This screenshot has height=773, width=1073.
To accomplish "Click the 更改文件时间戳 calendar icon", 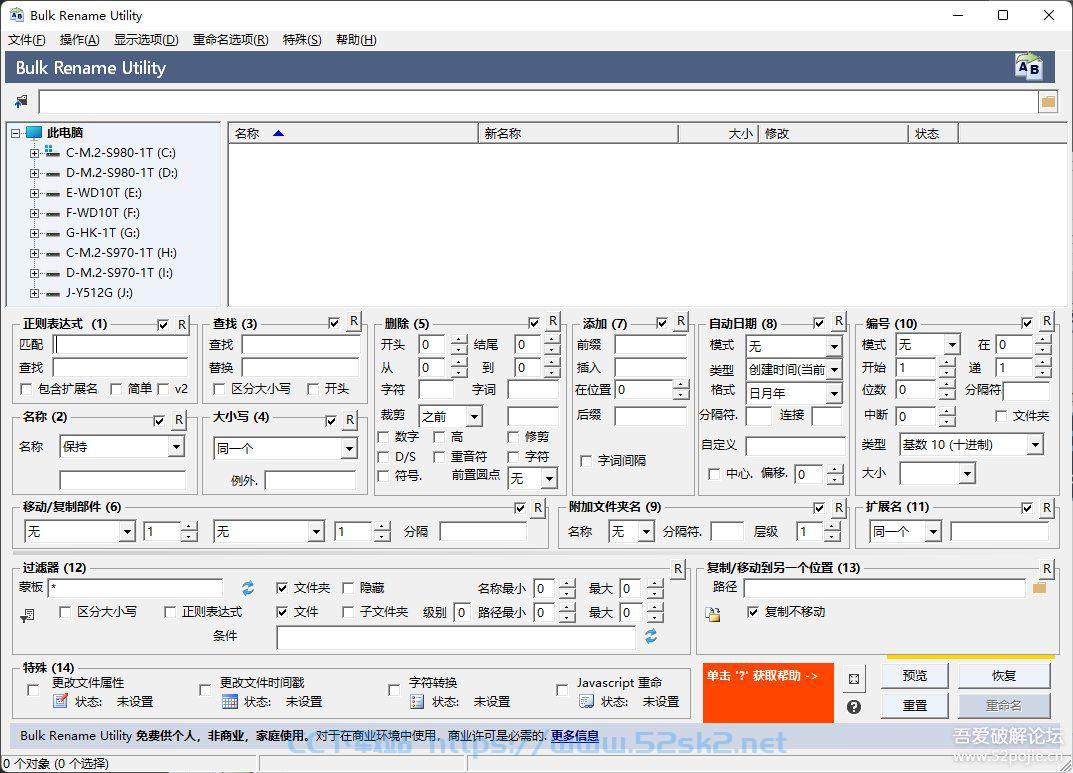I will pos(229,701).
